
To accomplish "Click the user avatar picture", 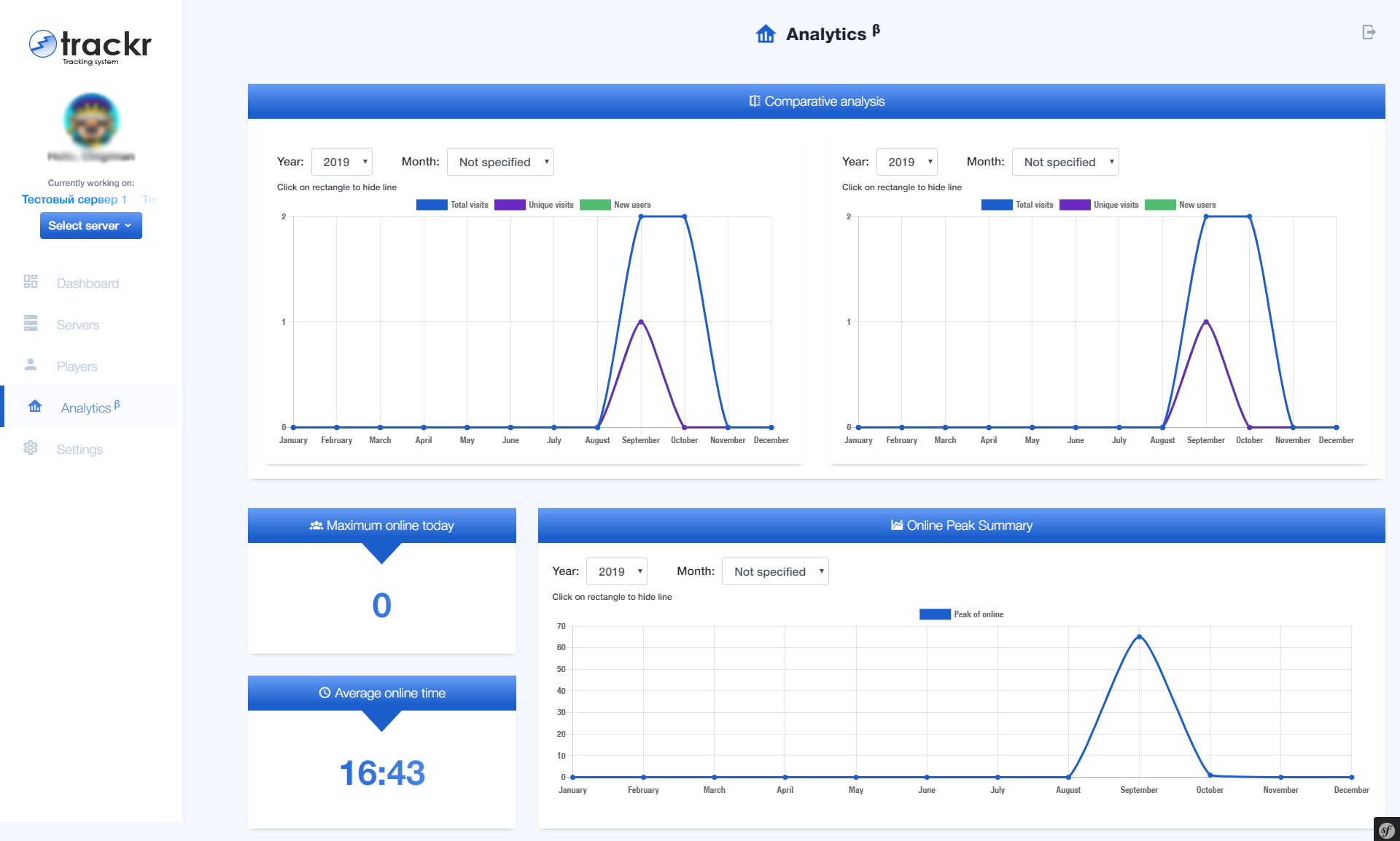I will click(x=91, y=120).
